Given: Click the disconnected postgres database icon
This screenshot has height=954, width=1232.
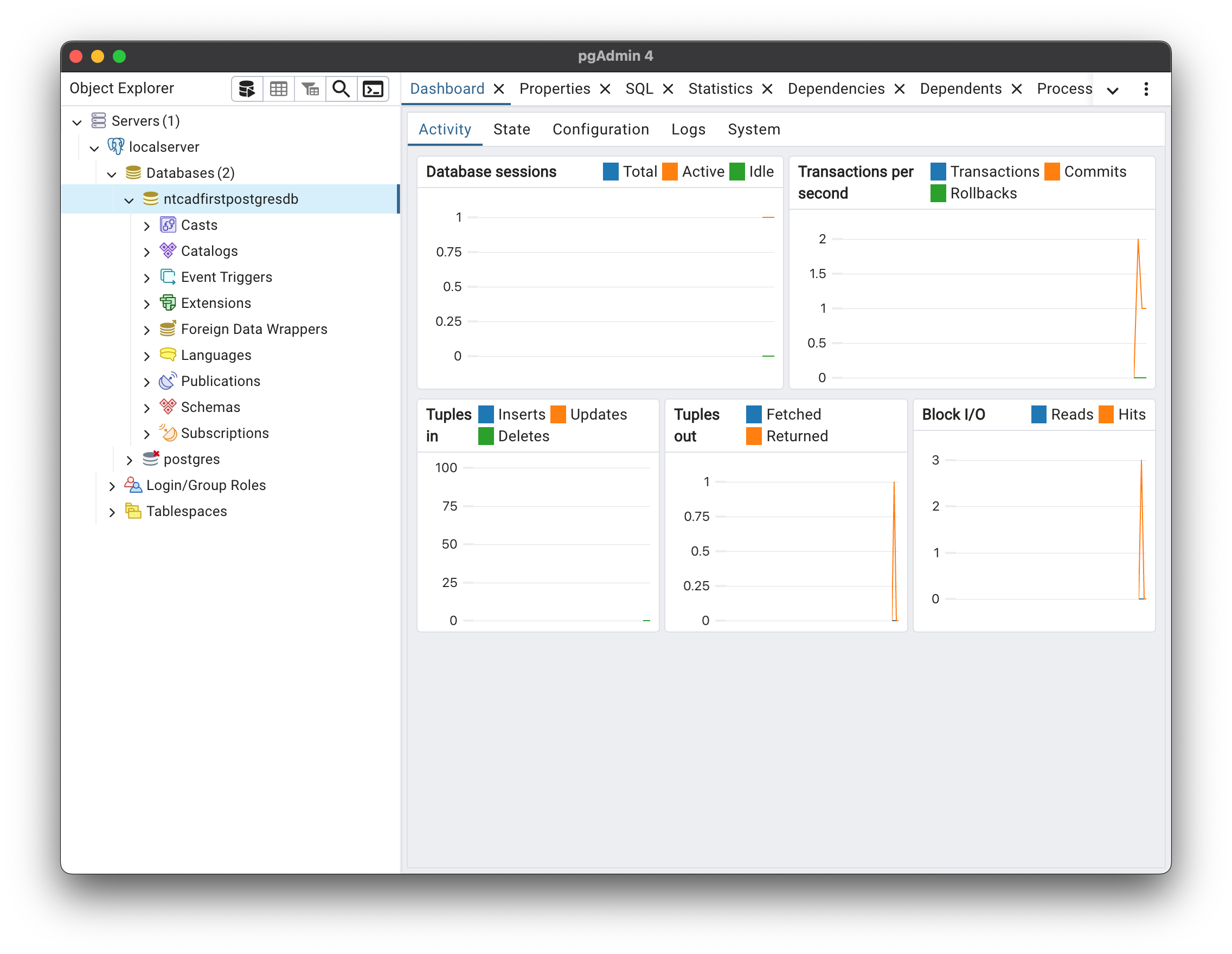Looking at the screenshot, I should (151, 459).
